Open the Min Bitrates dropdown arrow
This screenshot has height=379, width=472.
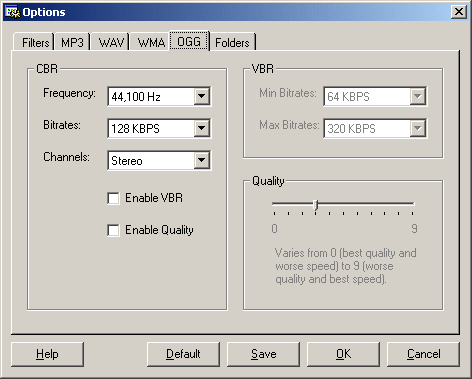[418, 96]
